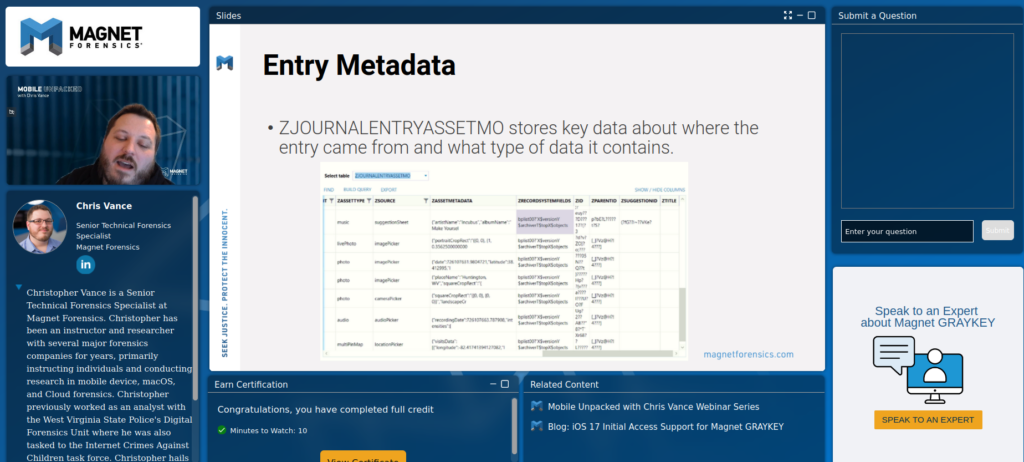Submit the question with Submit button
Image resolution: width=1024 pixels, height=462 pixels.
998,231
